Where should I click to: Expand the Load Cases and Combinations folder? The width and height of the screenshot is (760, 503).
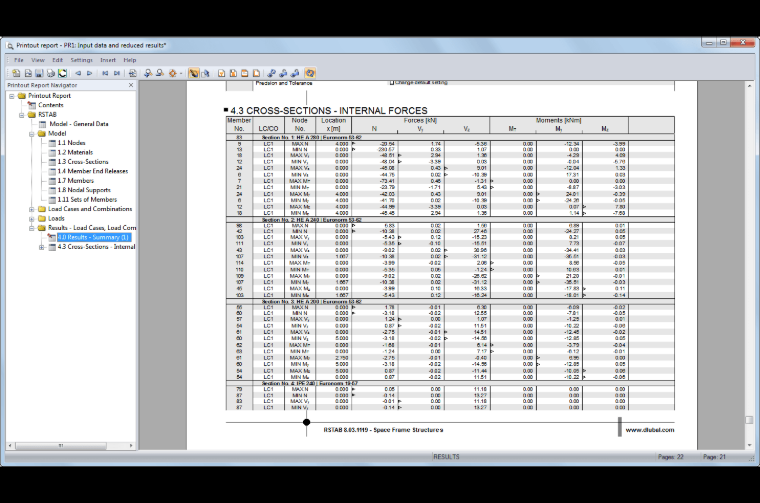click(x=32, y=209)
